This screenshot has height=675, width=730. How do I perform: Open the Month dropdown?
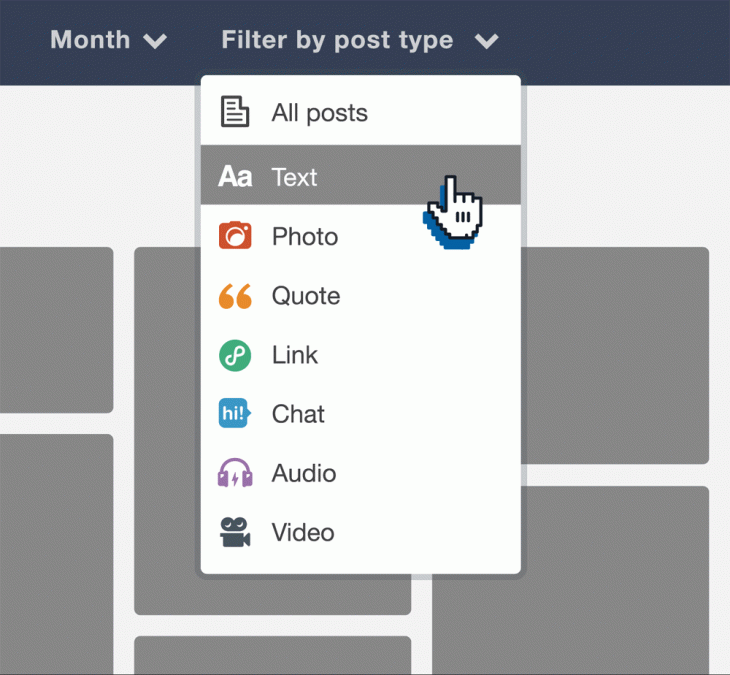pyautogui.click(x=90, y=40)
